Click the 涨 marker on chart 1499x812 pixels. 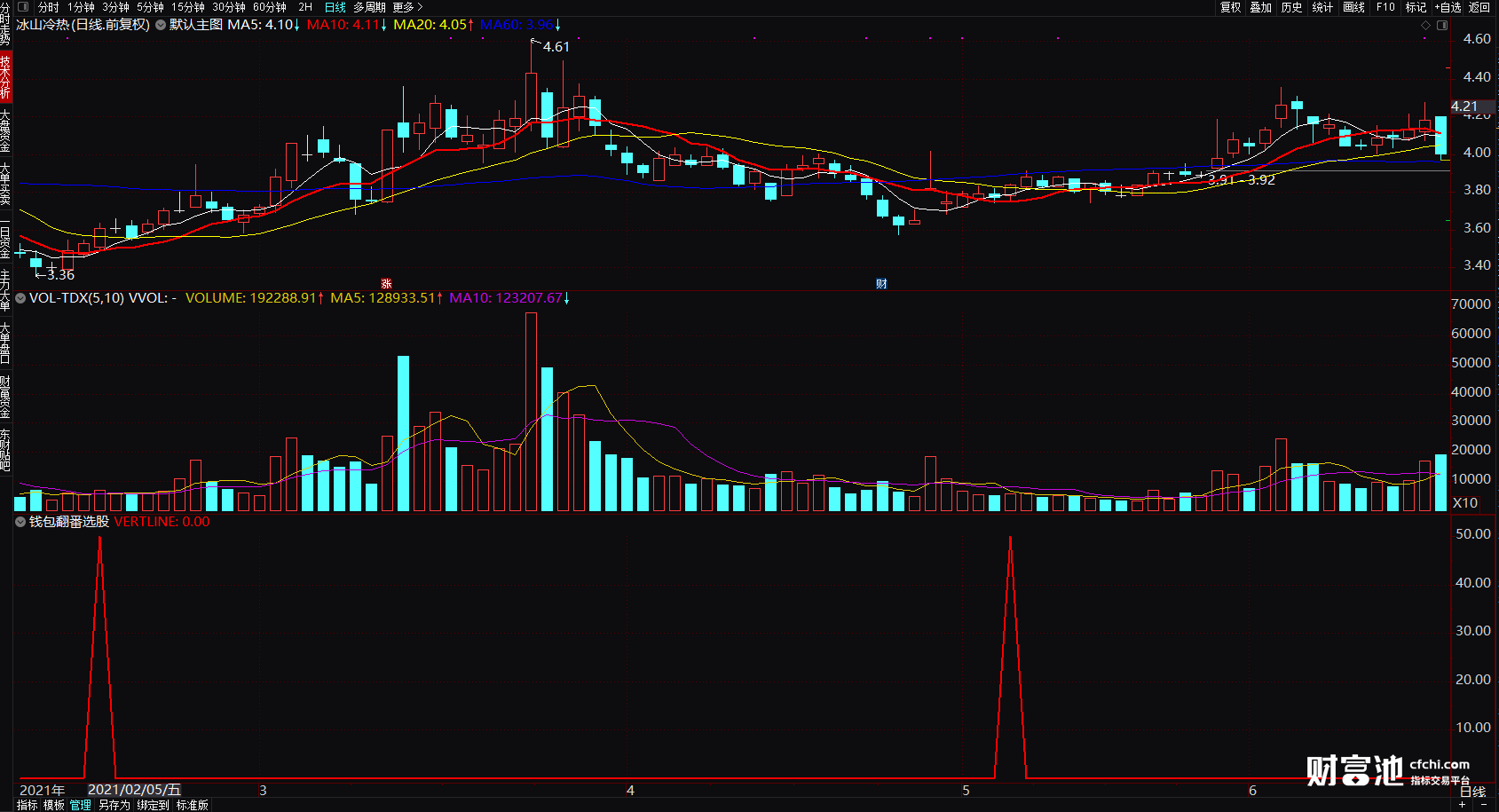(x=386, y=284)
